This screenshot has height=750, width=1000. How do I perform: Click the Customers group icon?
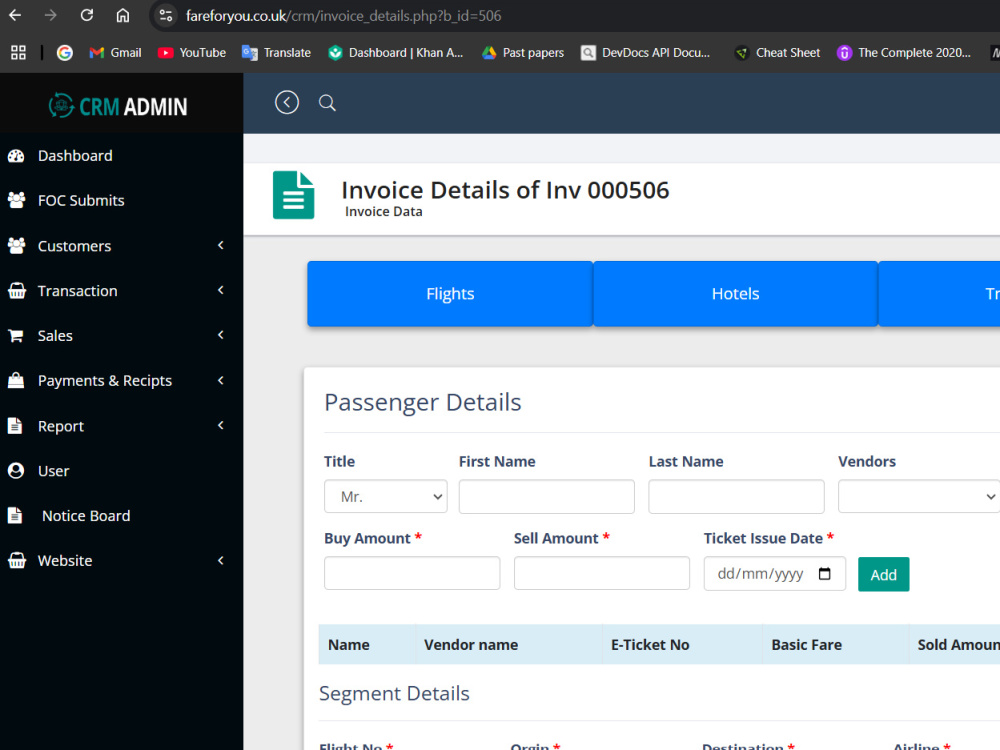click(17, 246)
